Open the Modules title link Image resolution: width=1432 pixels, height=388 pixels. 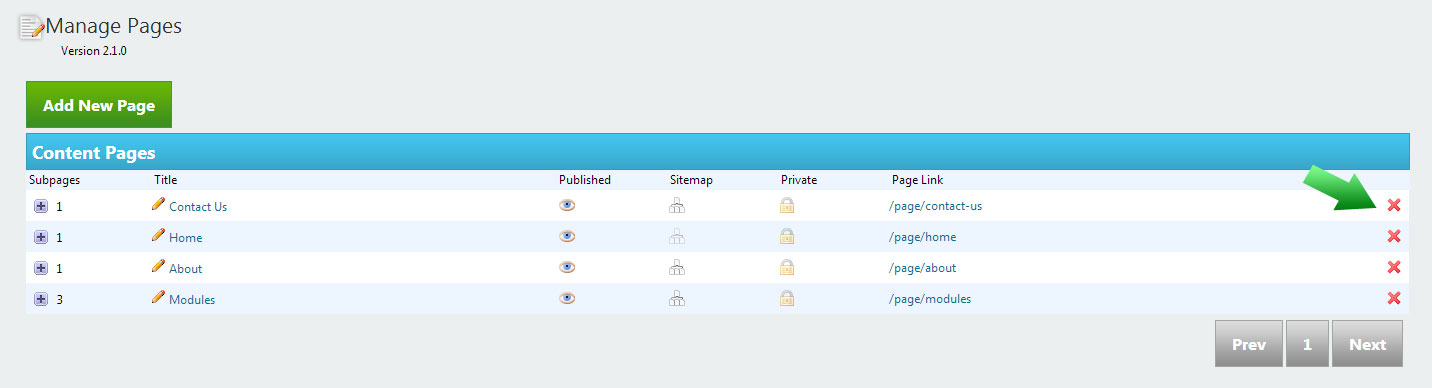[192, 300]
